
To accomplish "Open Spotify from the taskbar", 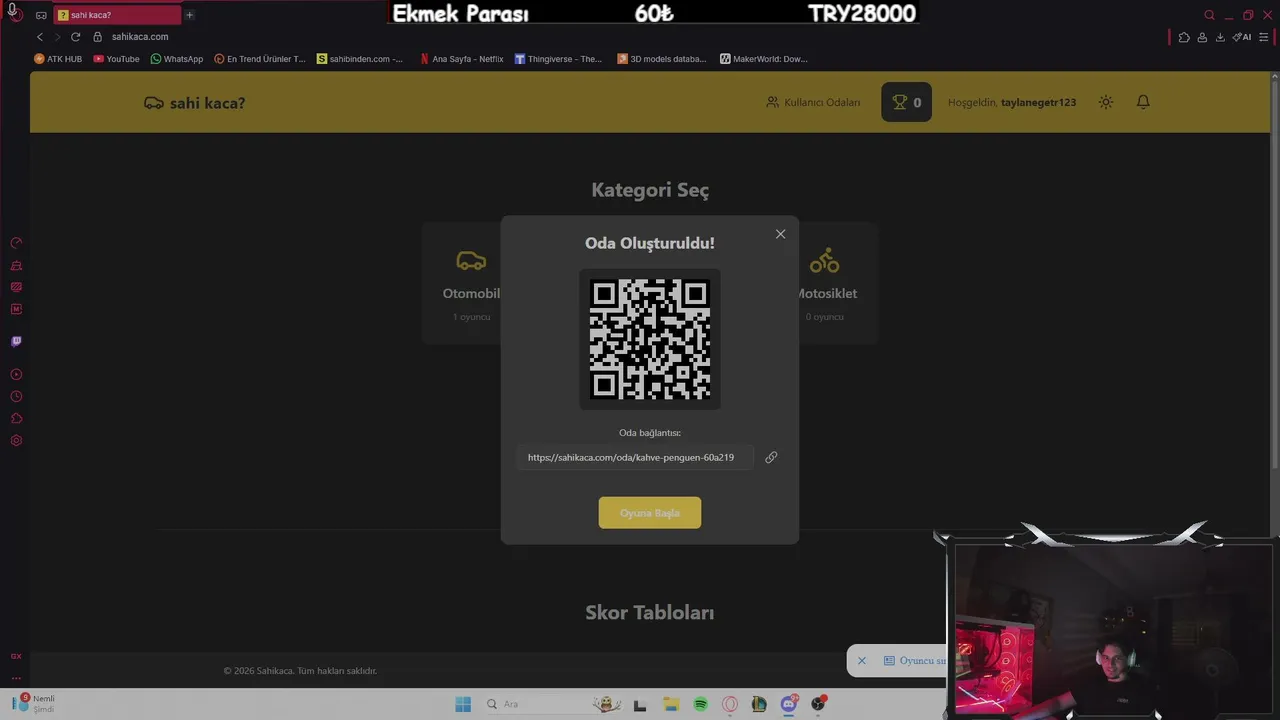I will (x=701, y=704).
